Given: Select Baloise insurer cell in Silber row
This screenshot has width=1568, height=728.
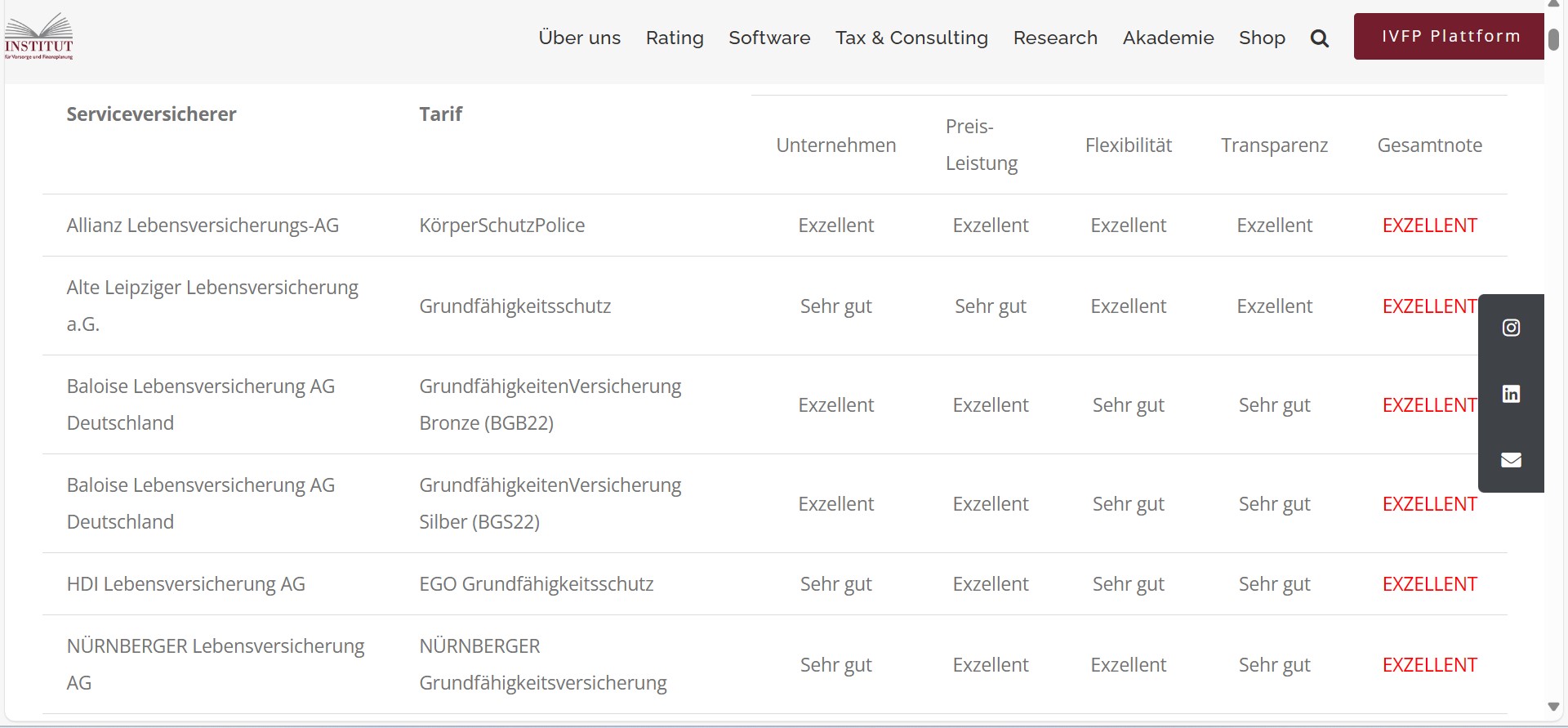Looking at the screenshot, I should coord(201,503).
